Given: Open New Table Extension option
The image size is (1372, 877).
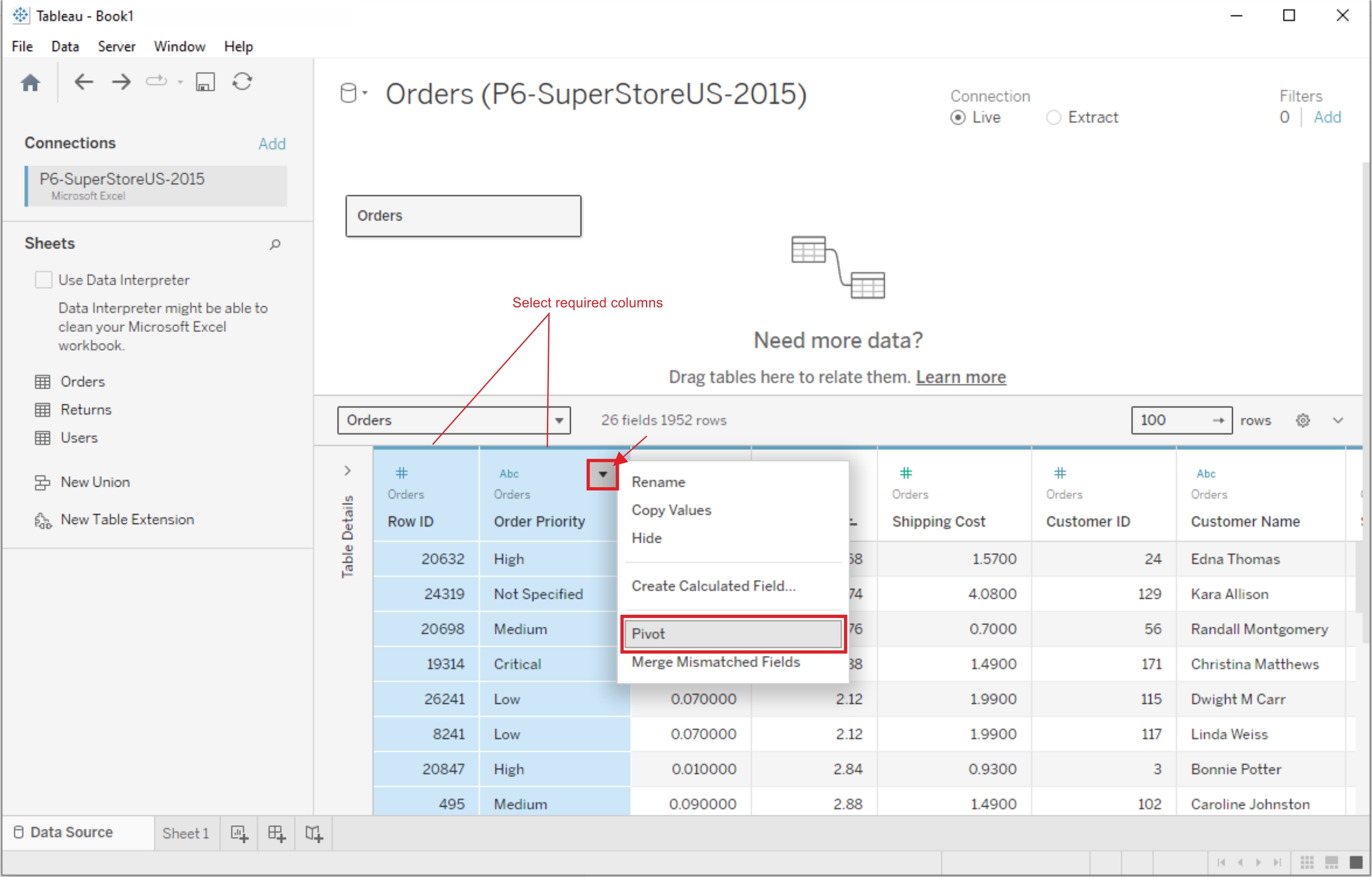Looking at the screenshot, I should click(114, 520).
